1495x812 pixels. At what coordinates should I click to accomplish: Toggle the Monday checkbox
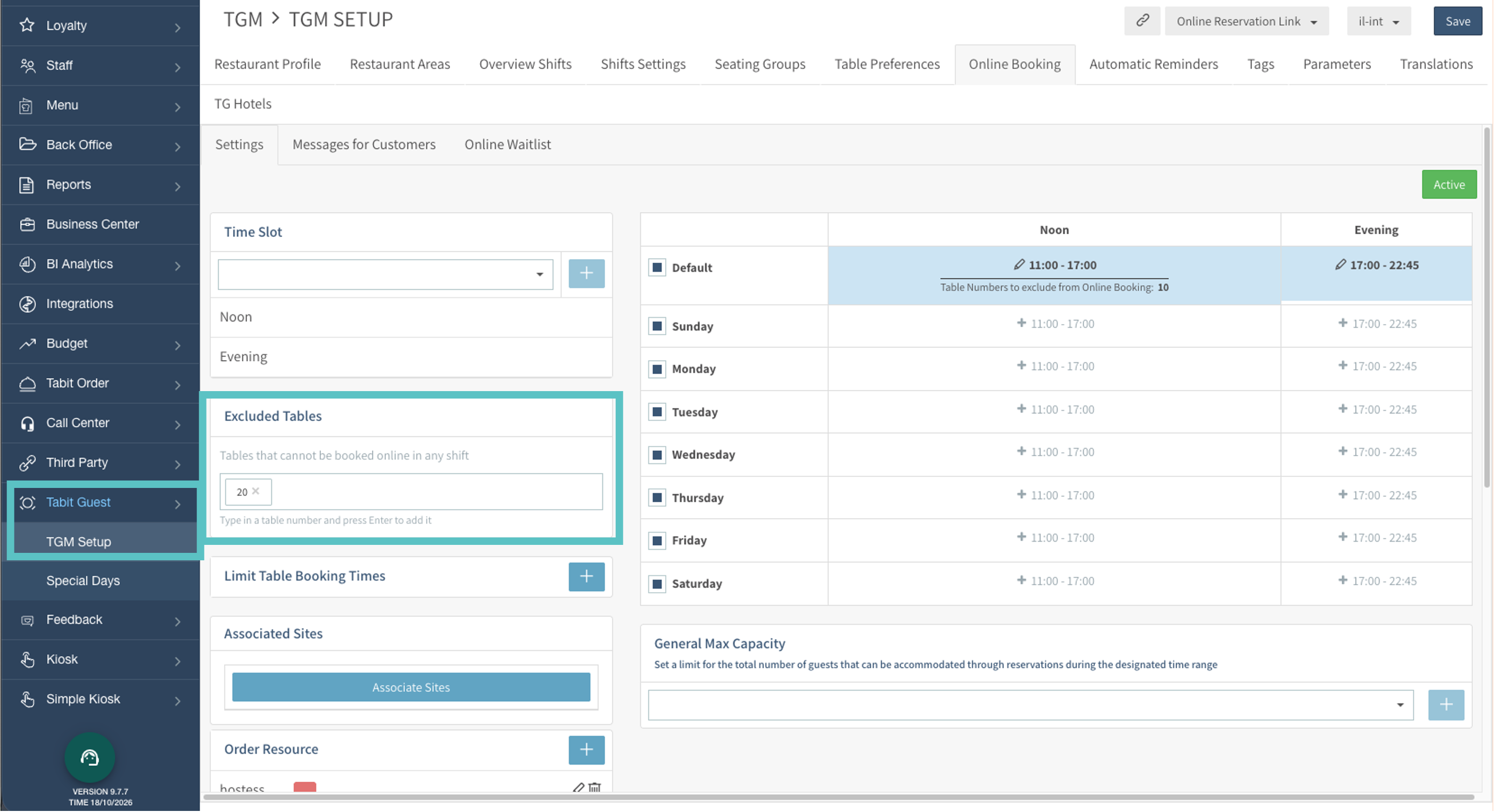pyautogui.click(x=656, y=369)
